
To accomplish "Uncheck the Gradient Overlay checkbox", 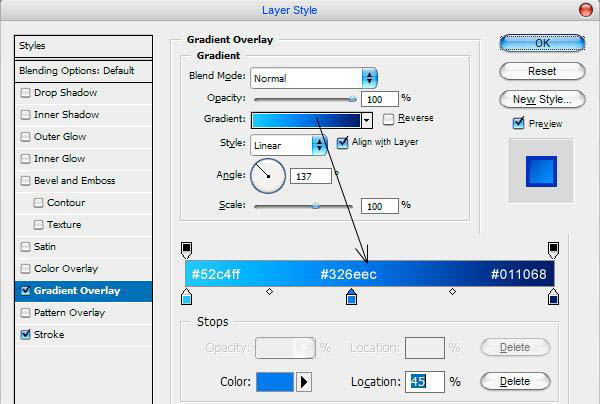I will 25,290.
